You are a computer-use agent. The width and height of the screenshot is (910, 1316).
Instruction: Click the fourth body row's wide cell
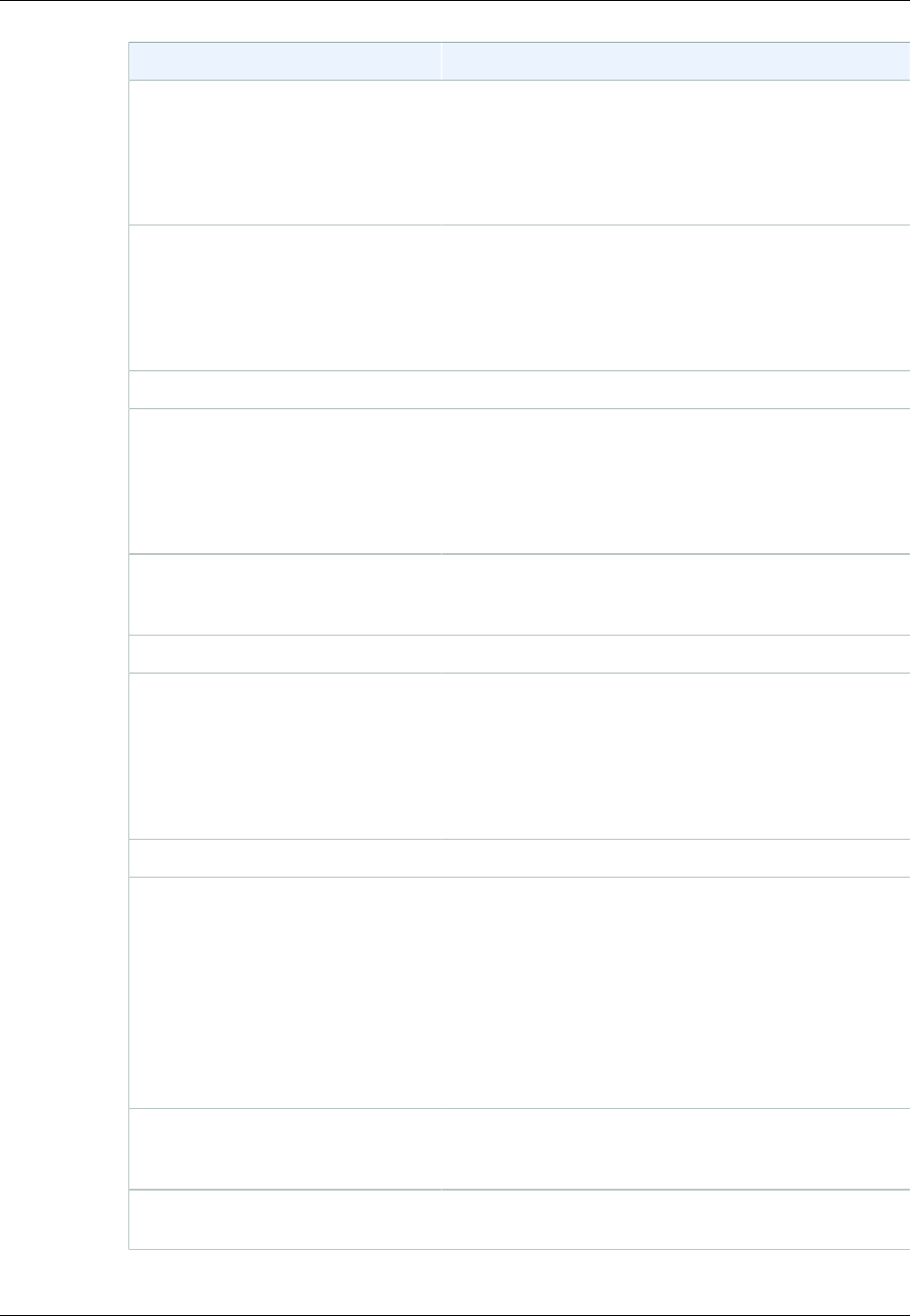(676, 481)
